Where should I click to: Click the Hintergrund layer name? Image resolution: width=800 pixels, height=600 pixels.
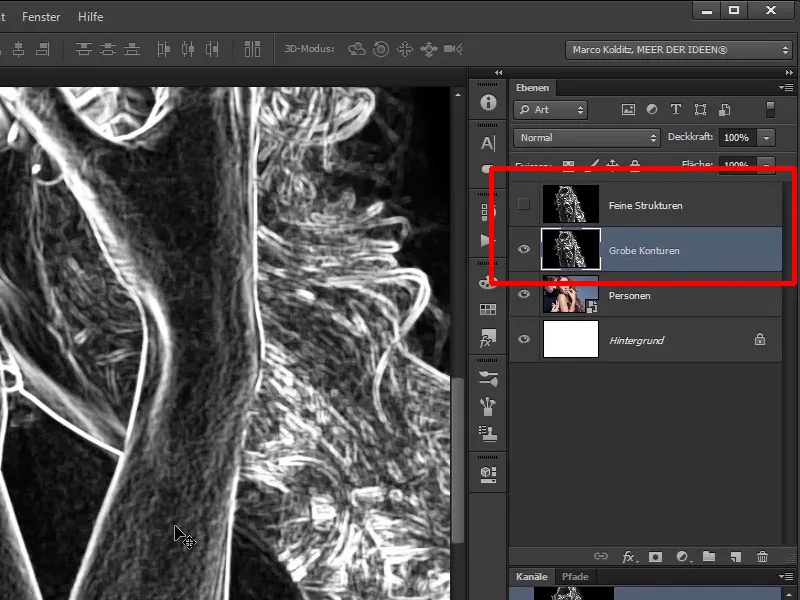pyautogui.click(x=636, y=340)
